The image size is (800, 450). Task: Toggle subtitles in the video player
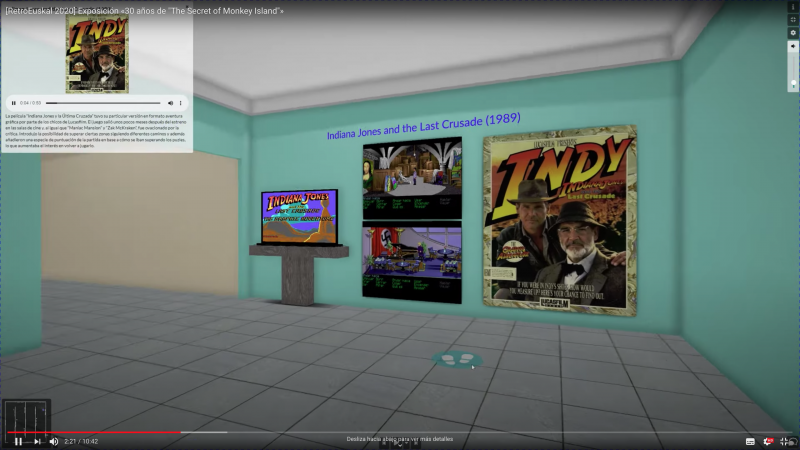pyautogui.click(x=750, y=441)
